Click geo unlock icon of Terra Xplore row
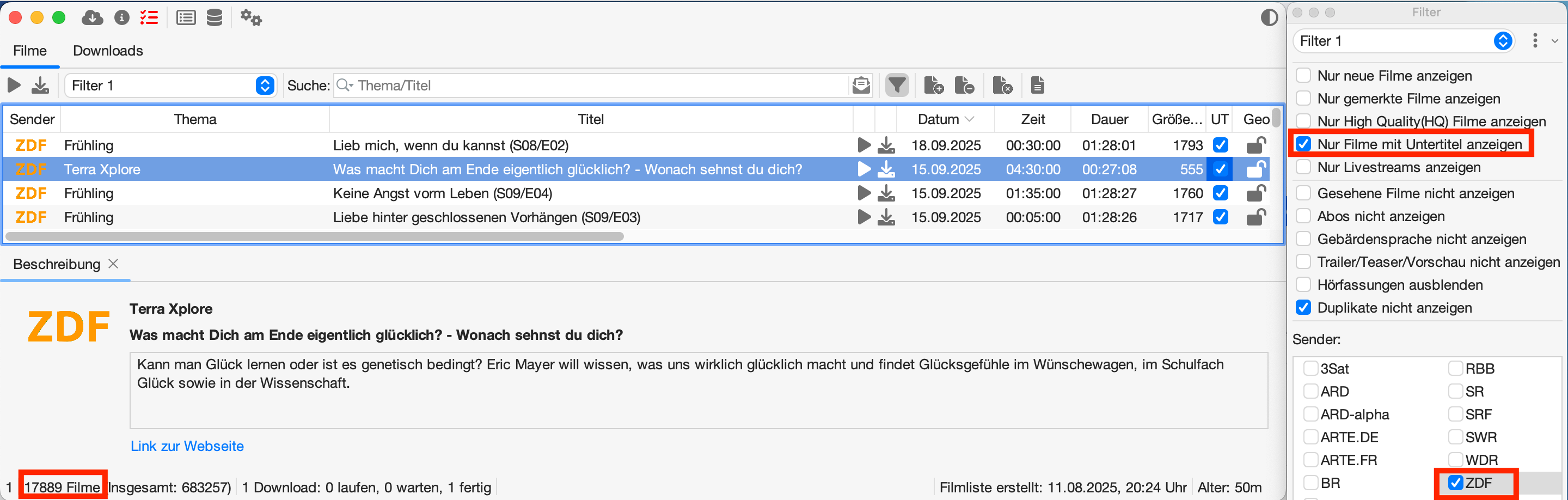 coord(1257,169)
